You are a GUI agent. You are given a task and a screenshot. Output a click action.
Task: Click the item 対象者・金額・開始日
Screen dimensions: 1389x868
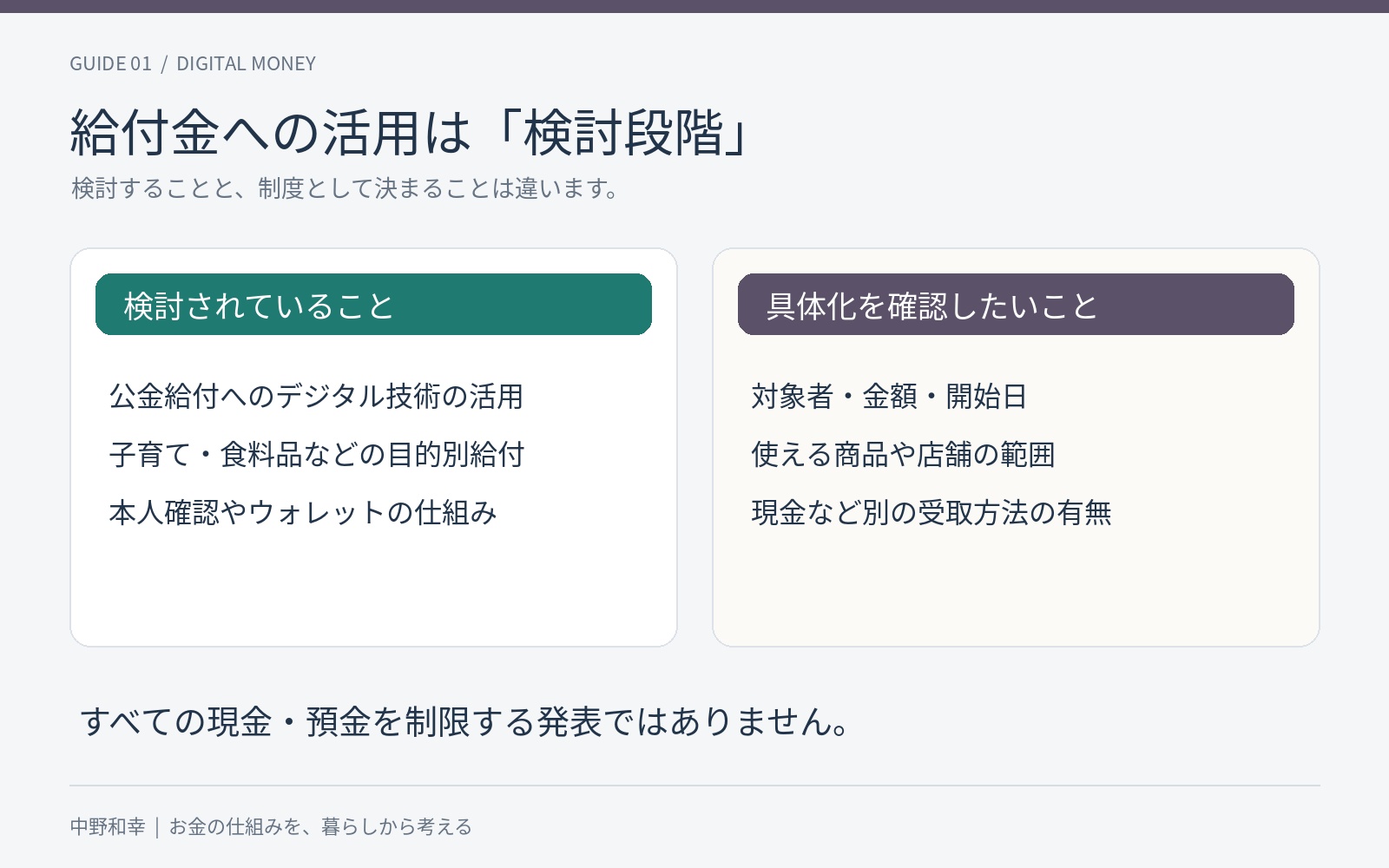[889, 397]
